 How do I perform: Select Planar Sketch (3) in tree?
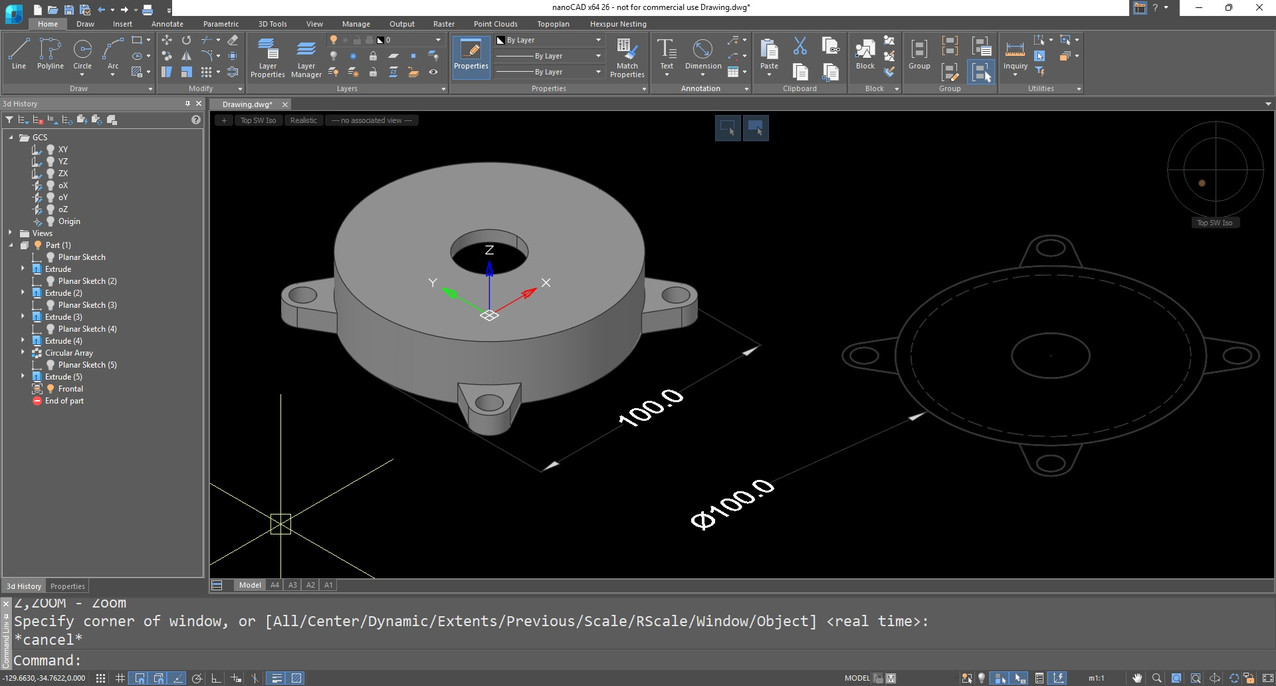[87, 305]
